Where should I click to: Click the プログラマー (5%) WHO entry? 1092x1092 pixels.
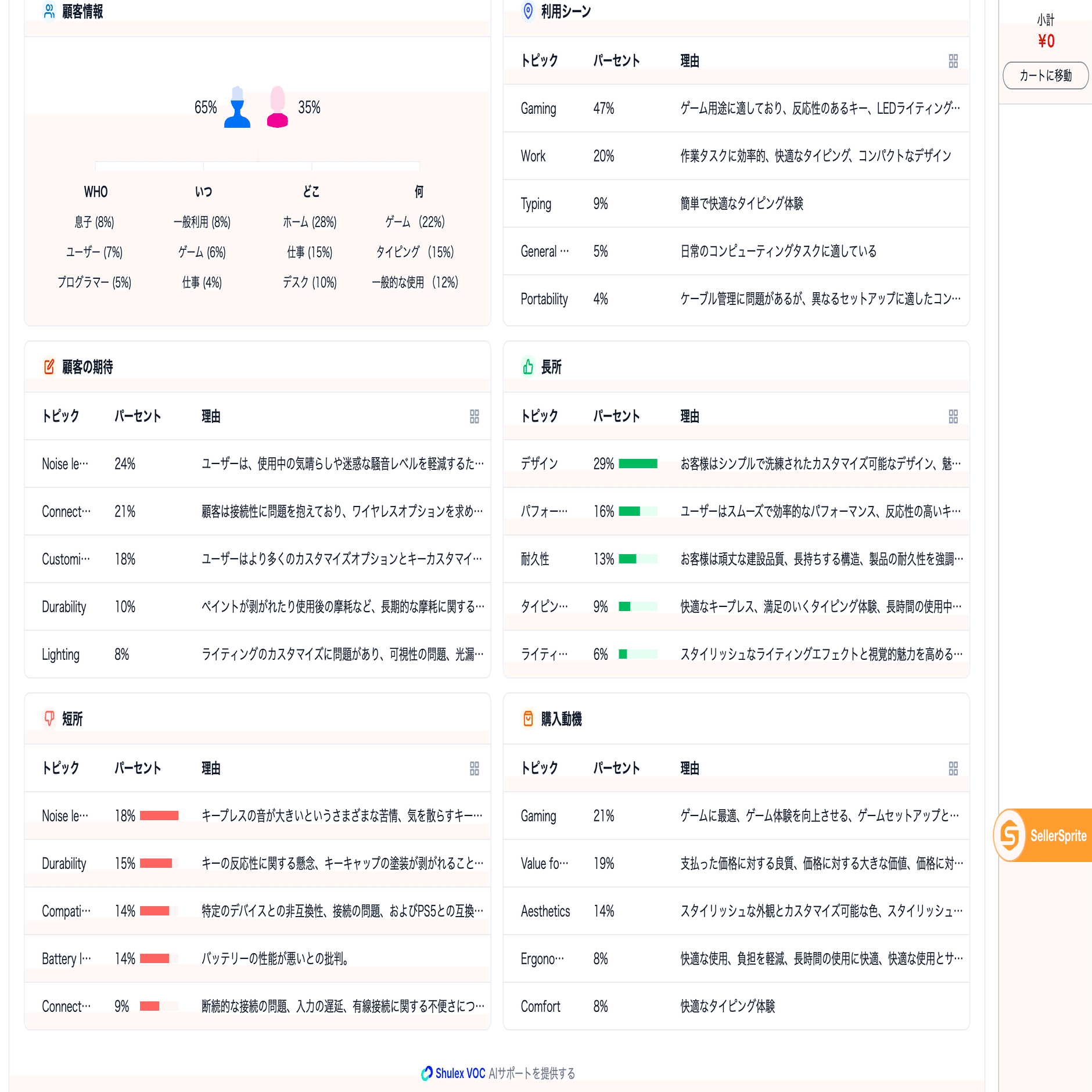[x=94, y=282]
